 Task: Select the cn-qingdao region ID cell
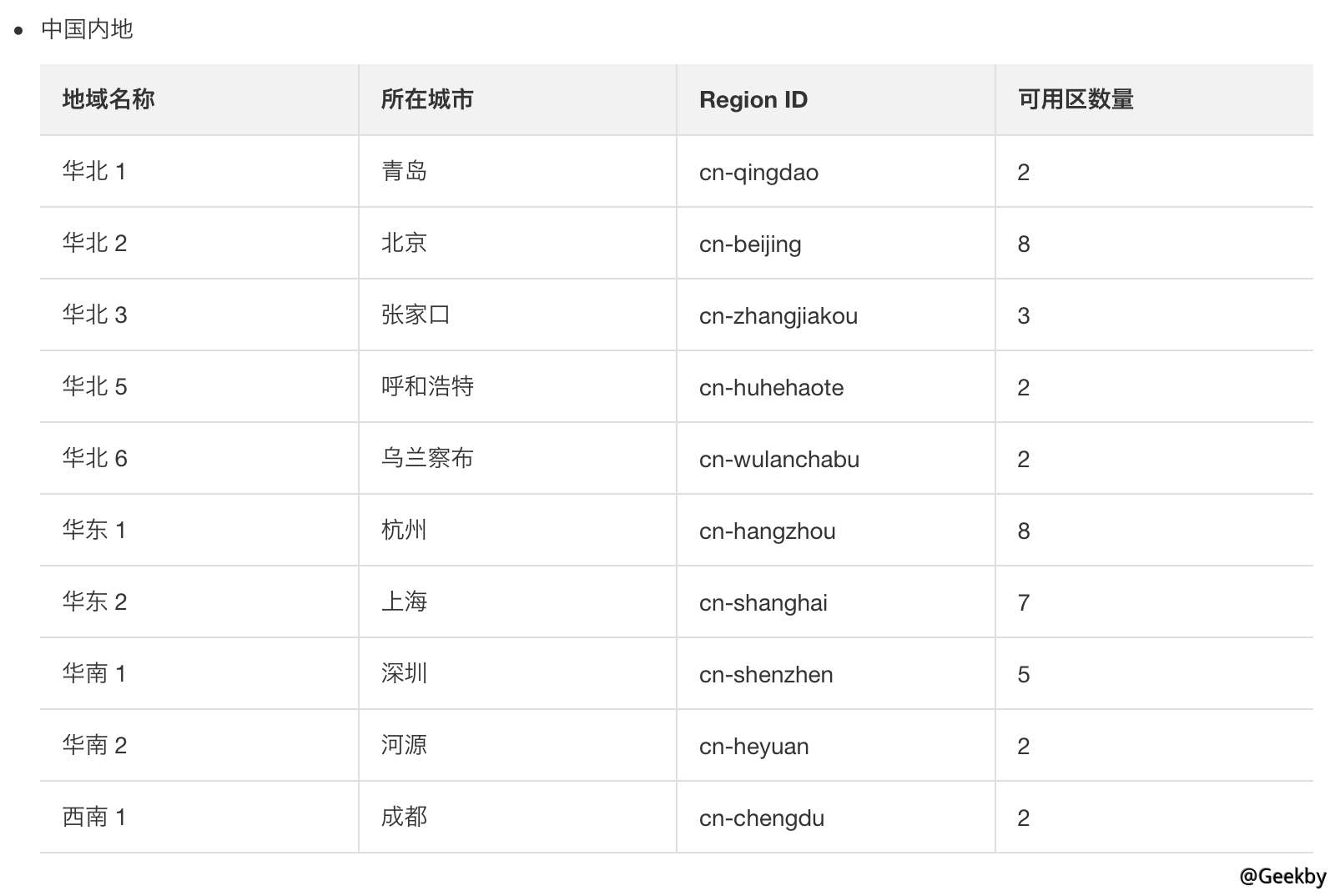pos(758,173)
